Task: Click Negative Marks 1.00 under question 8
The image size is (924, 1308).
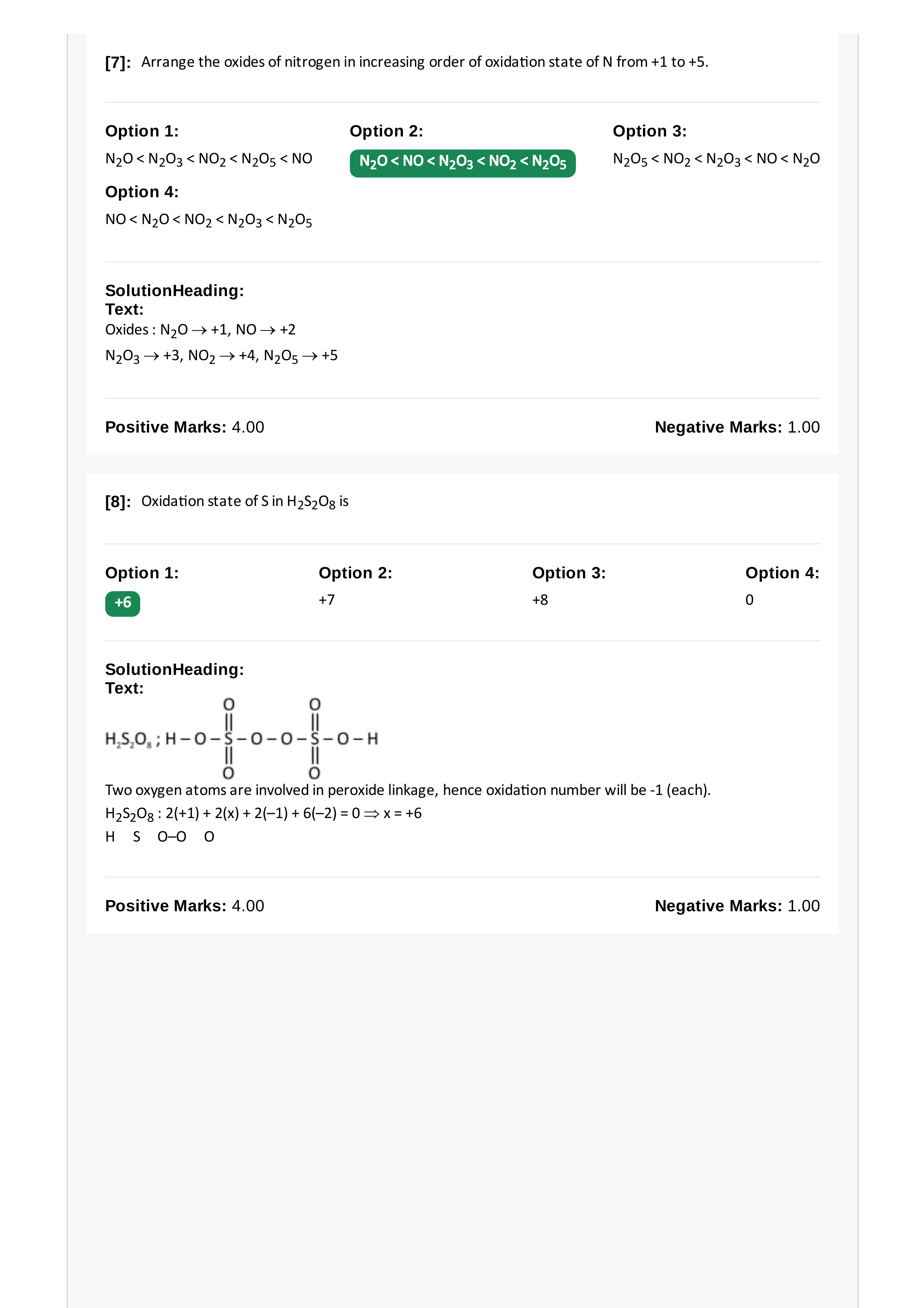Action: click(737, 906)
